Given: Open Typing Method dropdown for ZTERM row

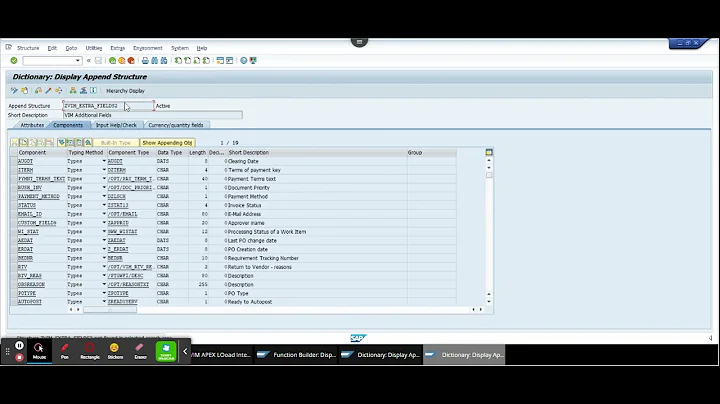Looking at the screenshot, I should (x=104, y=170).
